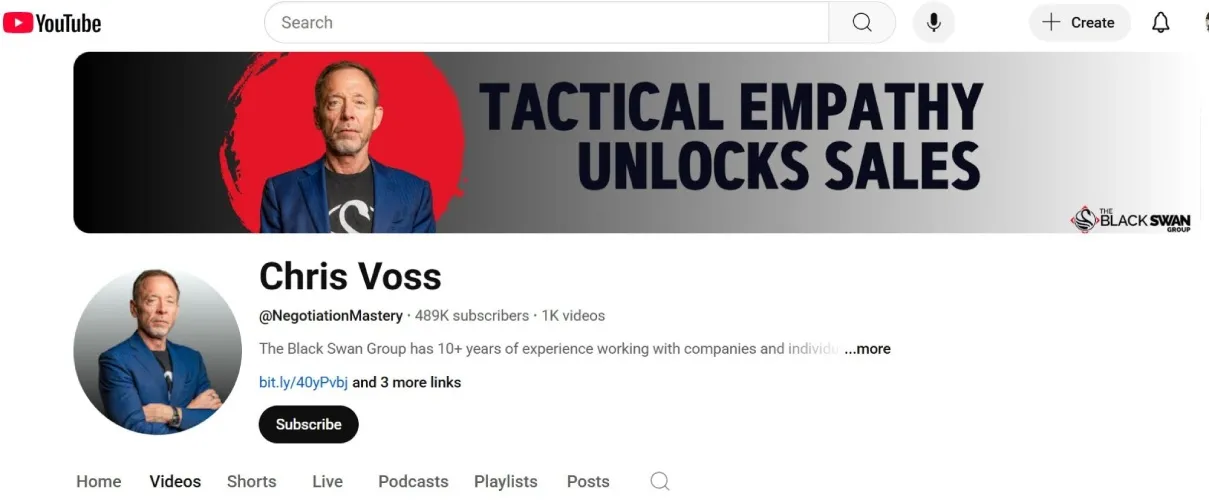The height and width of the screenshot is (500, 1209).
Task: Click the plus icon in Create
Action: (1051, 22)
